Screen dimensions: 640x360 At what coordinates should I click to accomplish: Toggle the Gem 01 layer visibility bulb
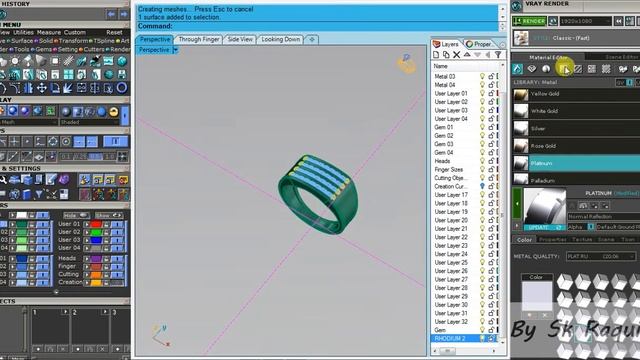(x=482, y=127)
